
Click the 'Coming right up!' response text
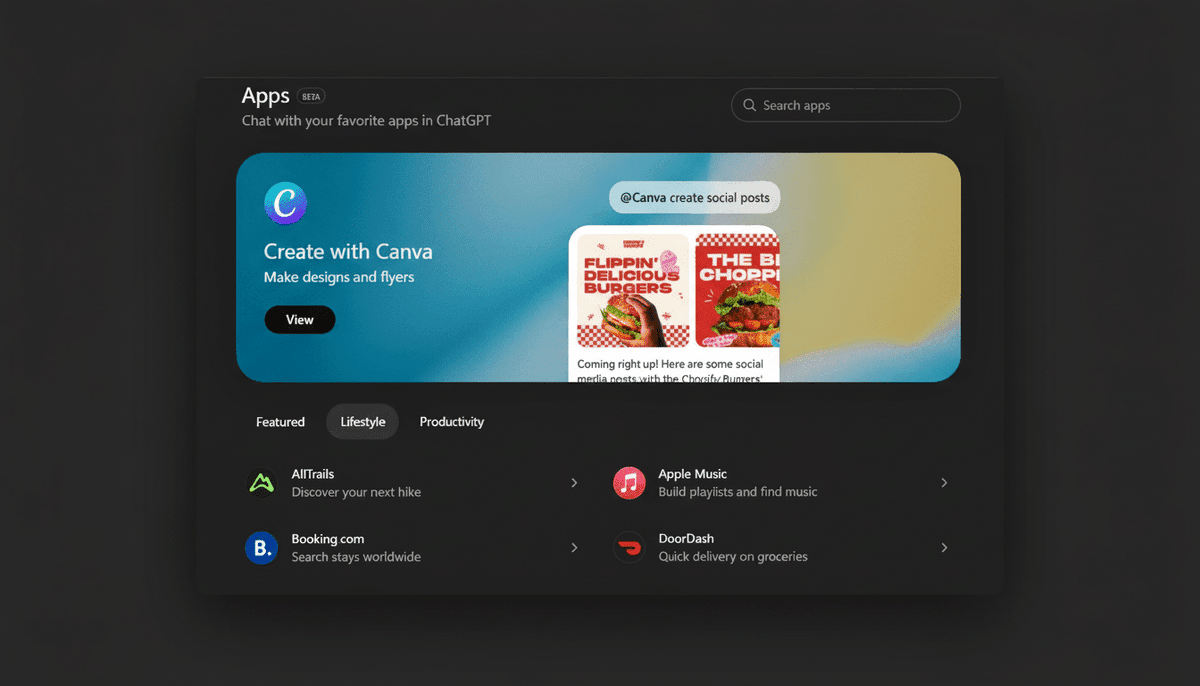click(671, 371)
